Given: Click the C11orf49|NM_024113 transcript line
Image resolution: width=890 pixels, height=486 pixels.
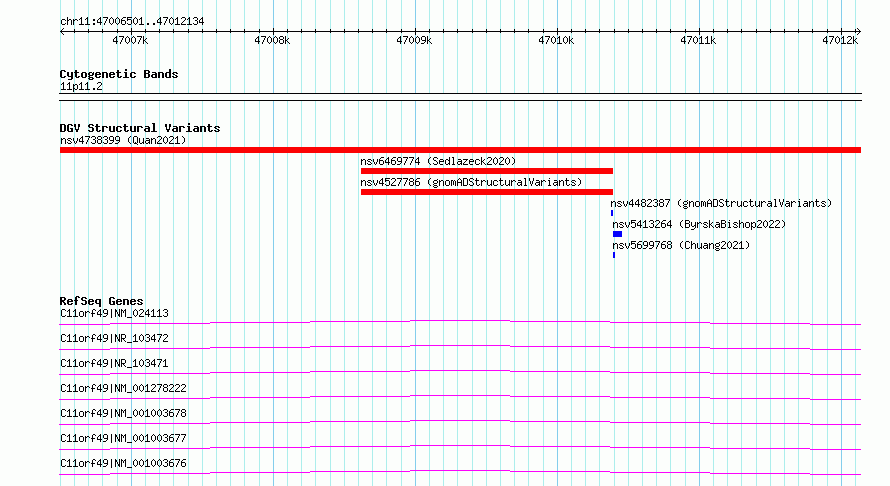Looking at the screenshot, I should tap(460, 322).
